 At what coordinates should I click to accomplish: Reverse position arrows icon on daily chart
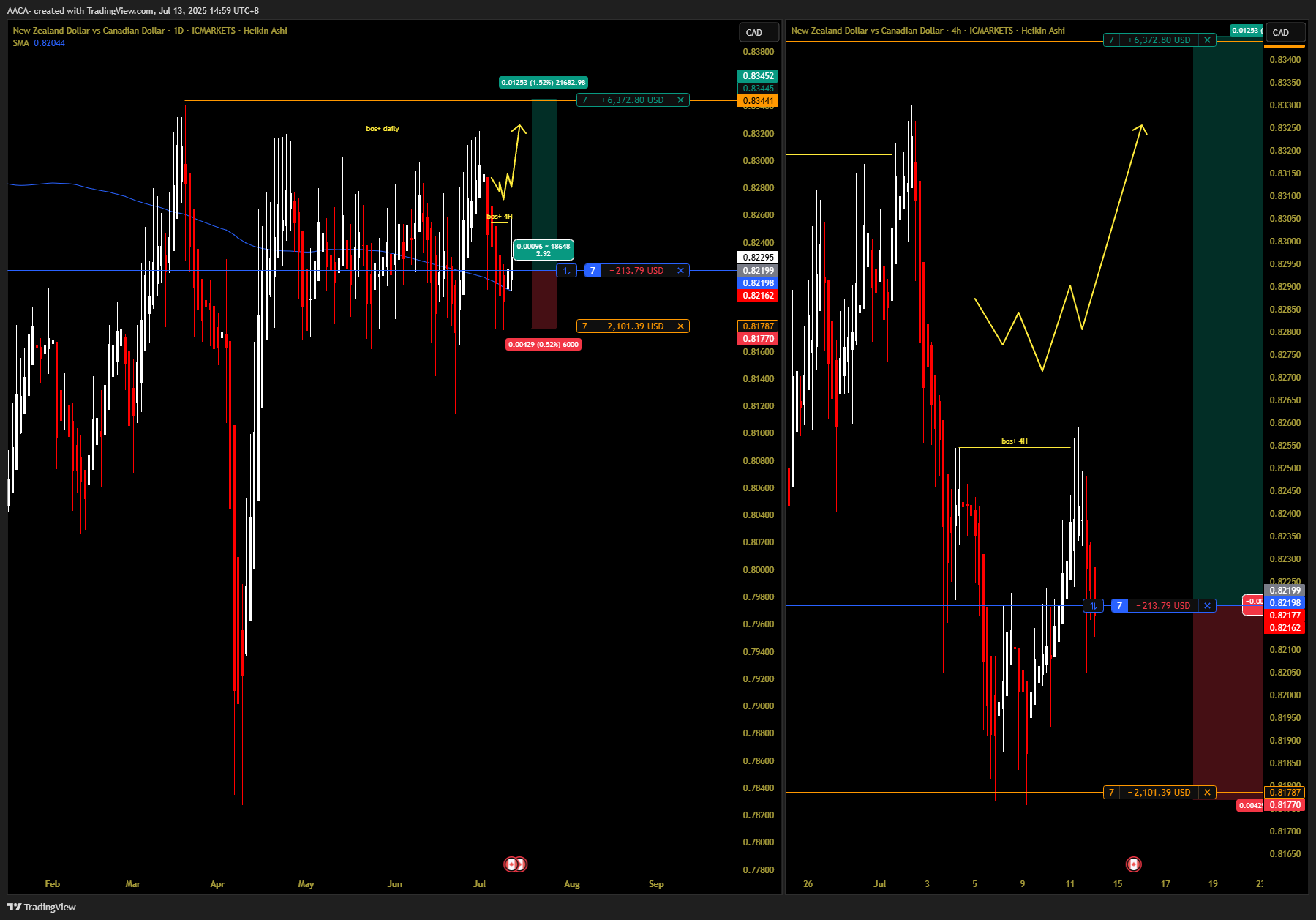tap(566, 271)
